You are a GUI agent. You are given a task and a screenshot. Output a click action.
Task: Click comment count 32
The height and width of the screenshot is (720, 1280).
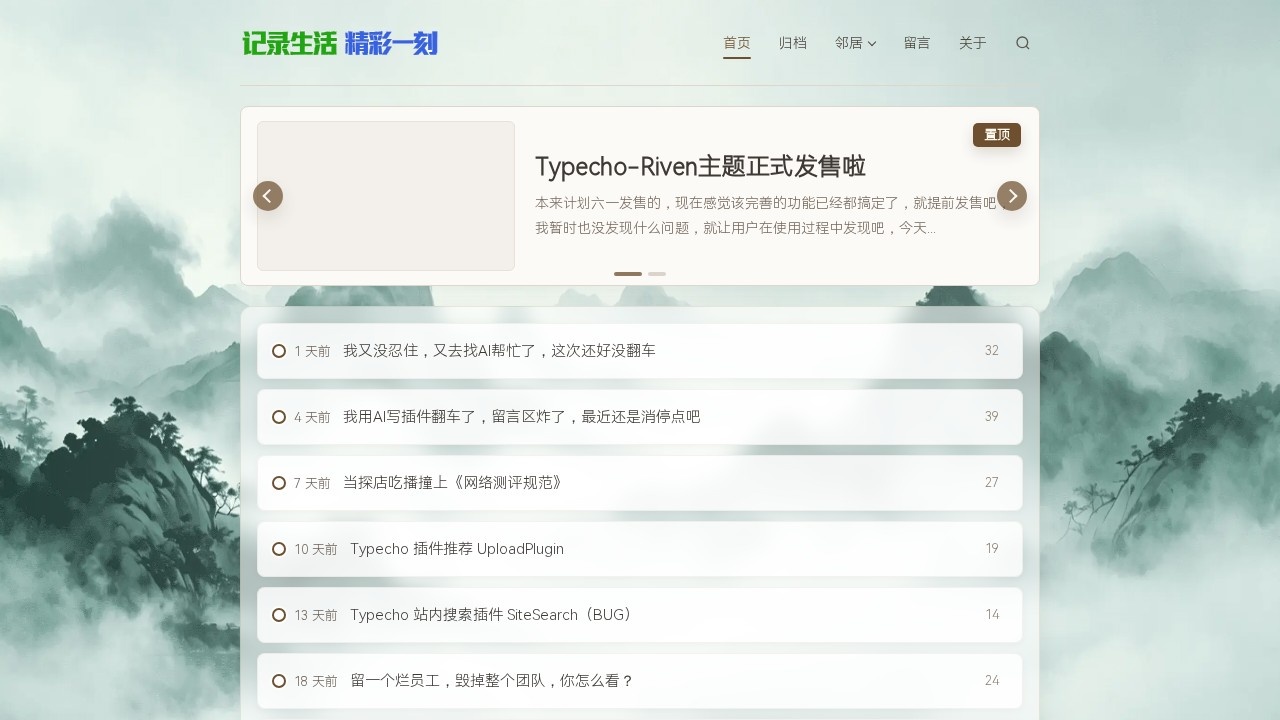992,351
